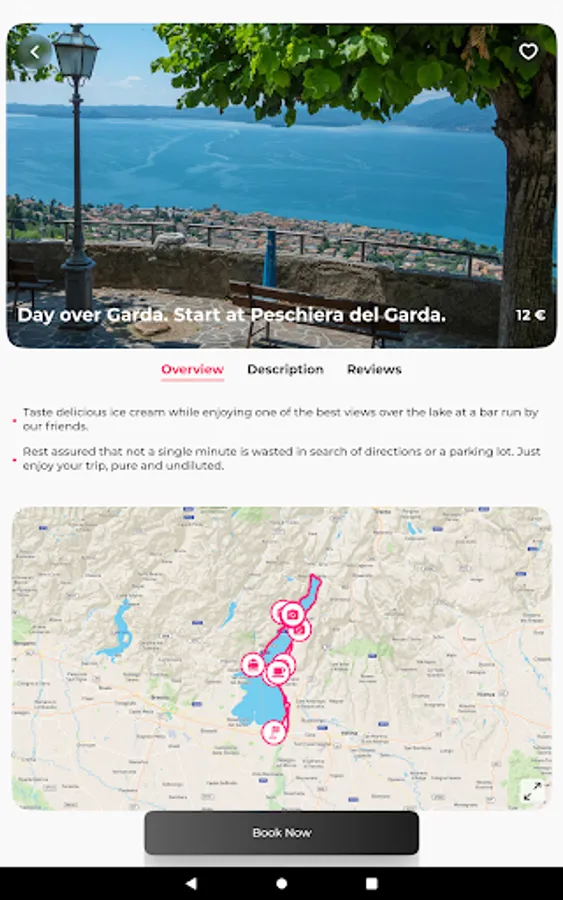Switch to the Overview tab
The image size is (563, 900).
click(x=192, y=370)
